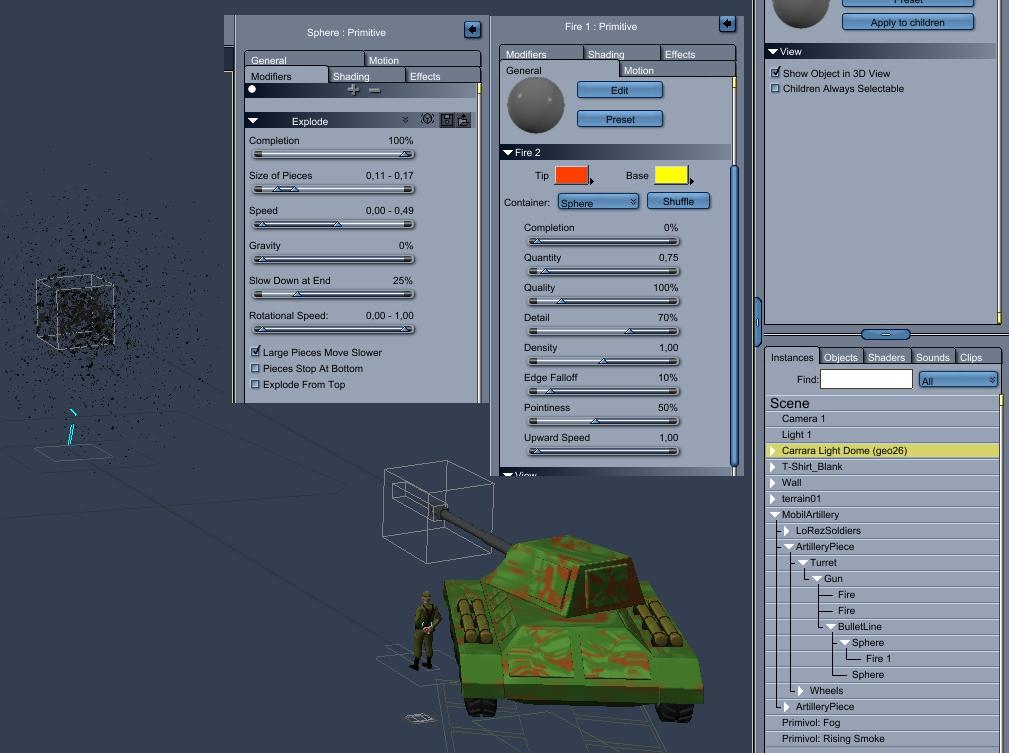Click the Edit button in Fire 1 panel
The width and height of the screenshot is (1009, 753).
[x=620, y=90]
